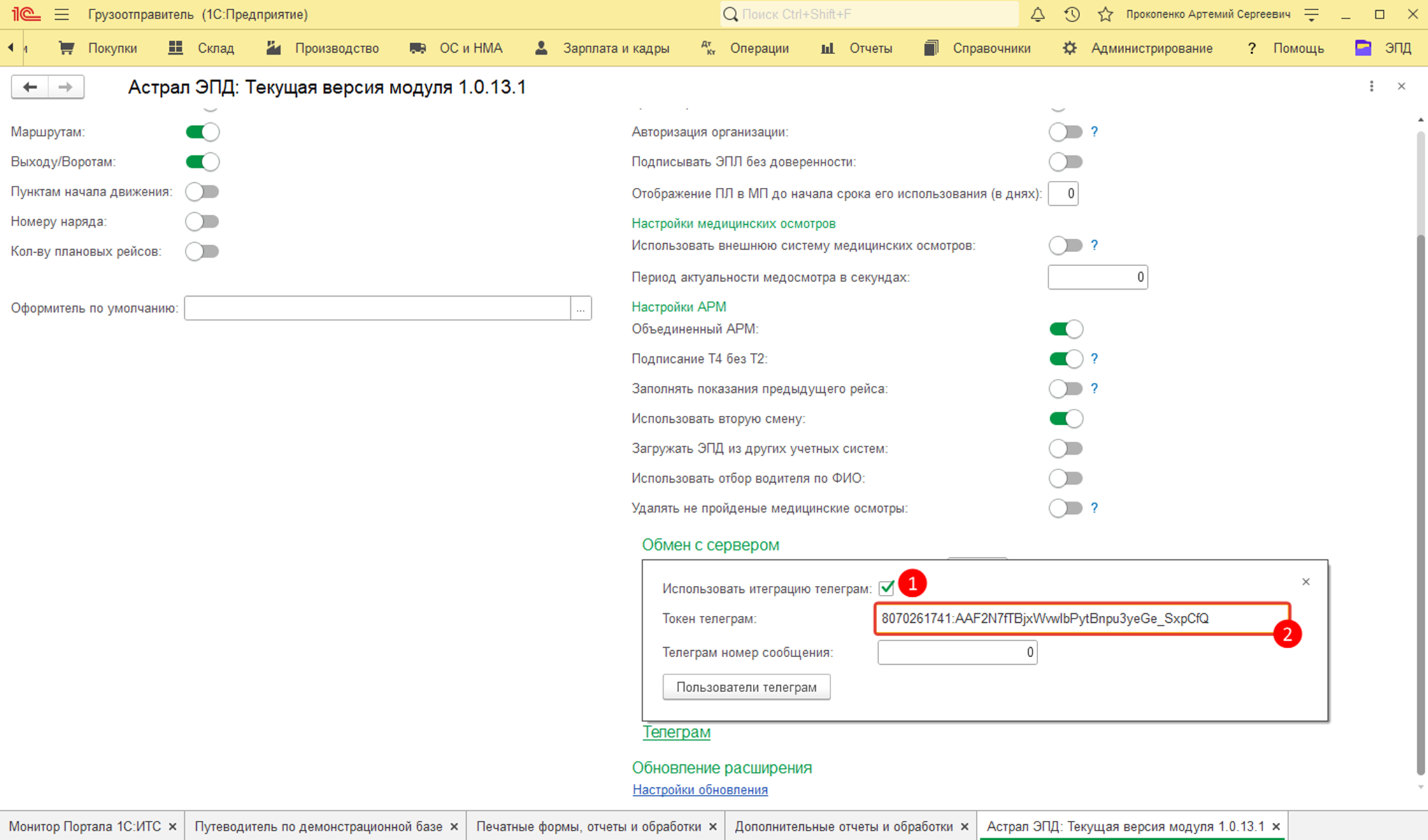Open form's three-dot more menu
This screenshot has width=1428, height=840.
(1371, 87)
